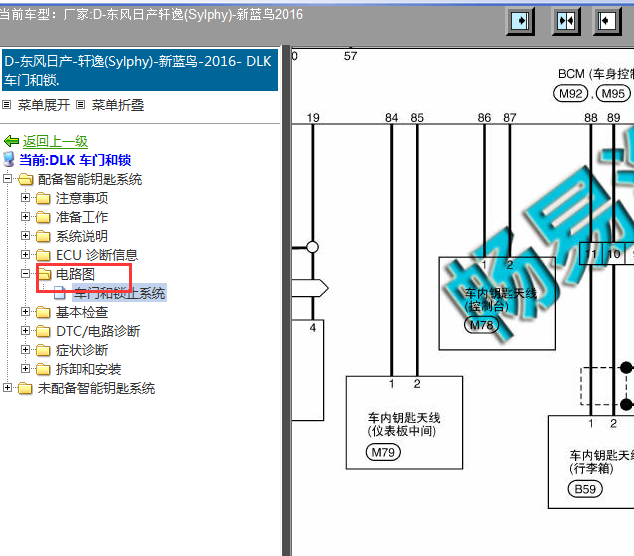Select the 注意事项 tree item
Viewport: 634px width, 556px height.
click(x=82, y=198)
